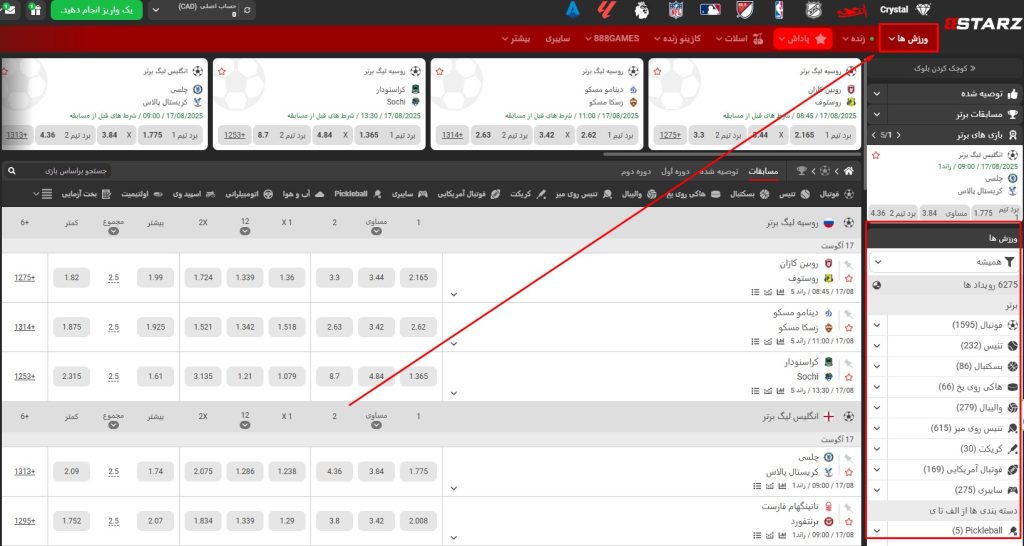Viewport: 1024px width, 546px height.
Task: Open the sports list menu icon
Action: pos(47,194)
